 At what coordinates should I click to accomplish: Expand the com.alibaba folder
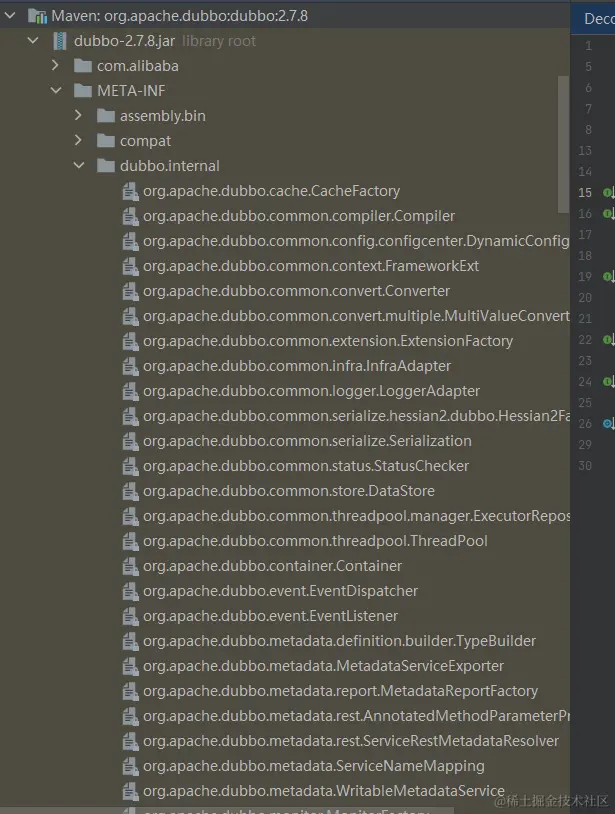coord(56,65)
